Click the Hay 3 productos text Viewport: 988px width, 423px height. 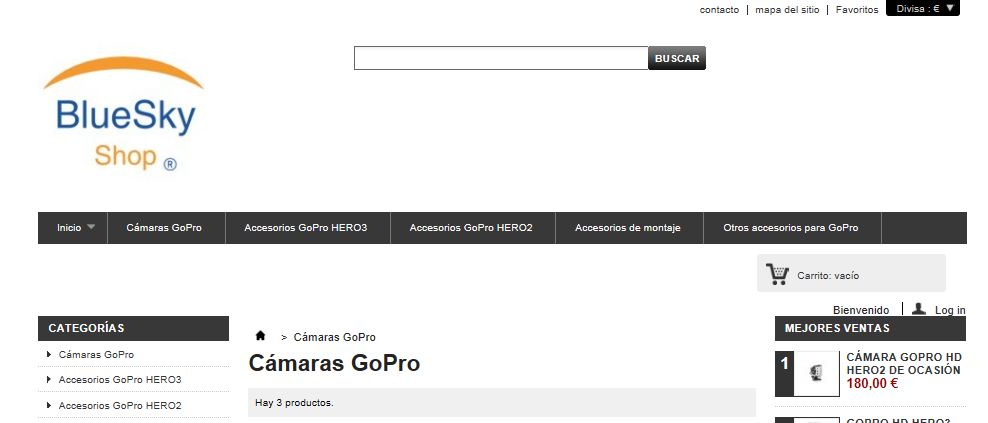(294, 403)
